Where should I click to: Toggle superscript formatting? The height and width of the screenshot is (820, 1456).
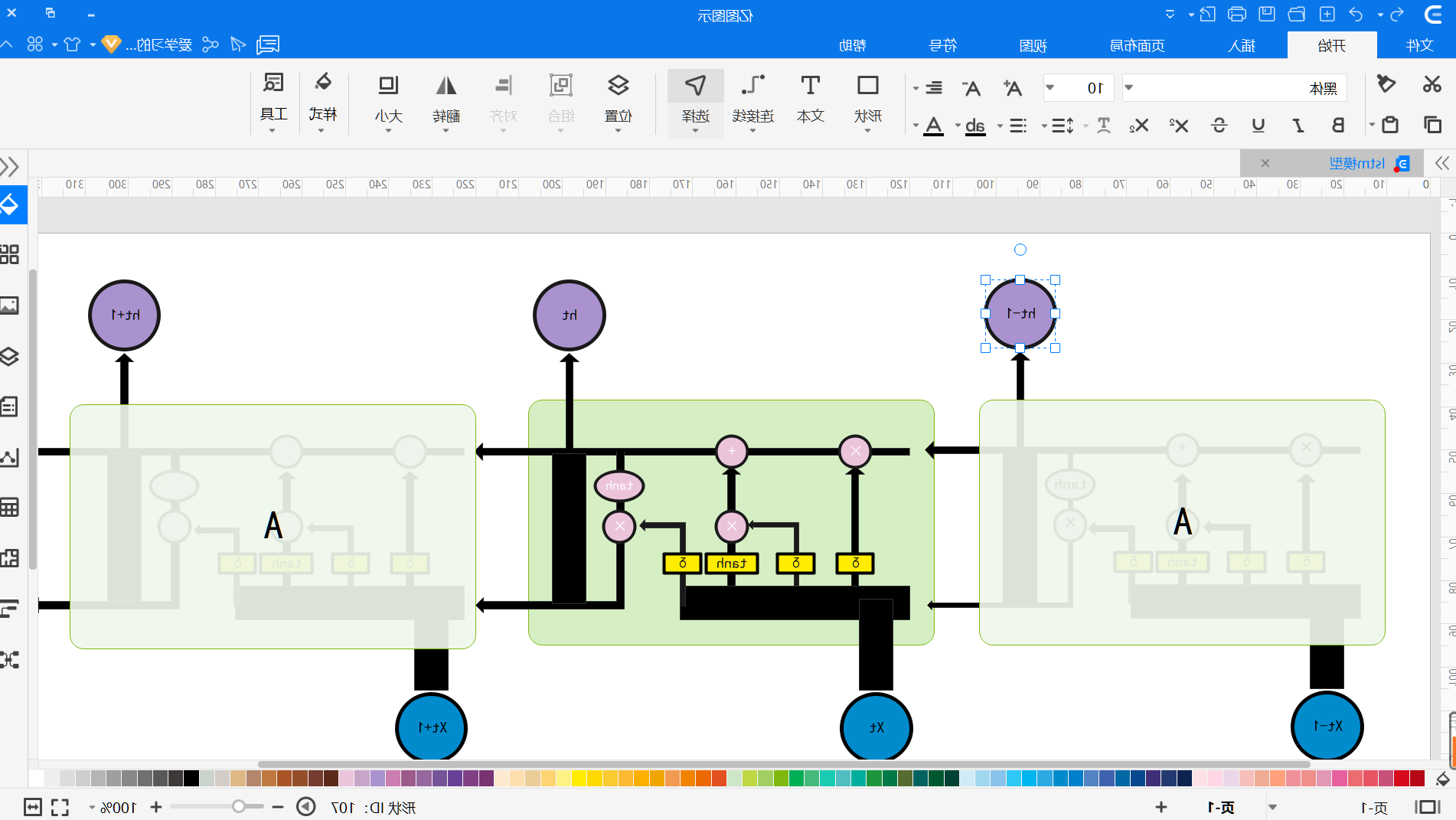1179,125
